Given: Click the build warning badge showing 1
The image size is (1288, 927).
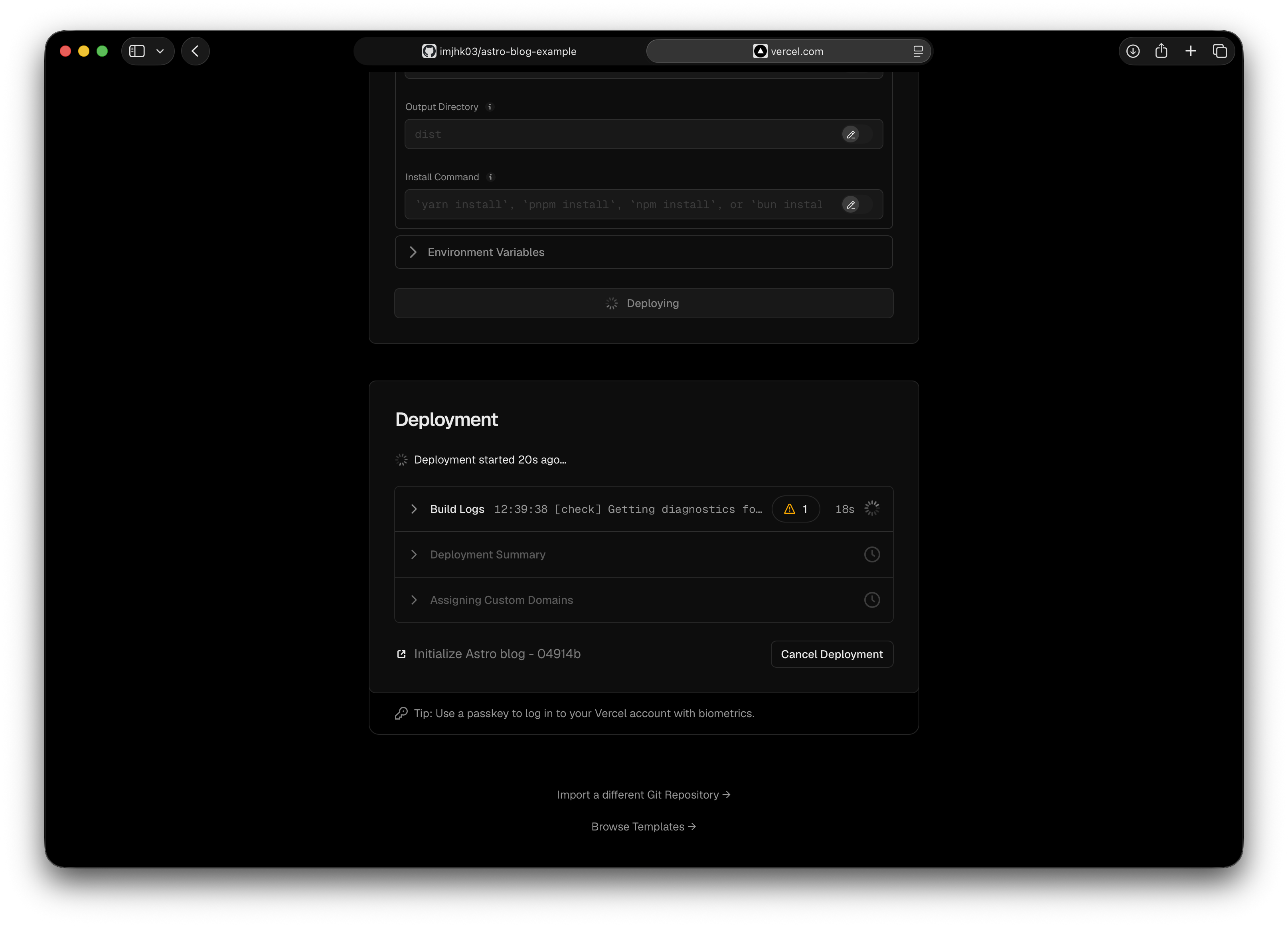Looking at the screenshot, I should tap(796, 509).
